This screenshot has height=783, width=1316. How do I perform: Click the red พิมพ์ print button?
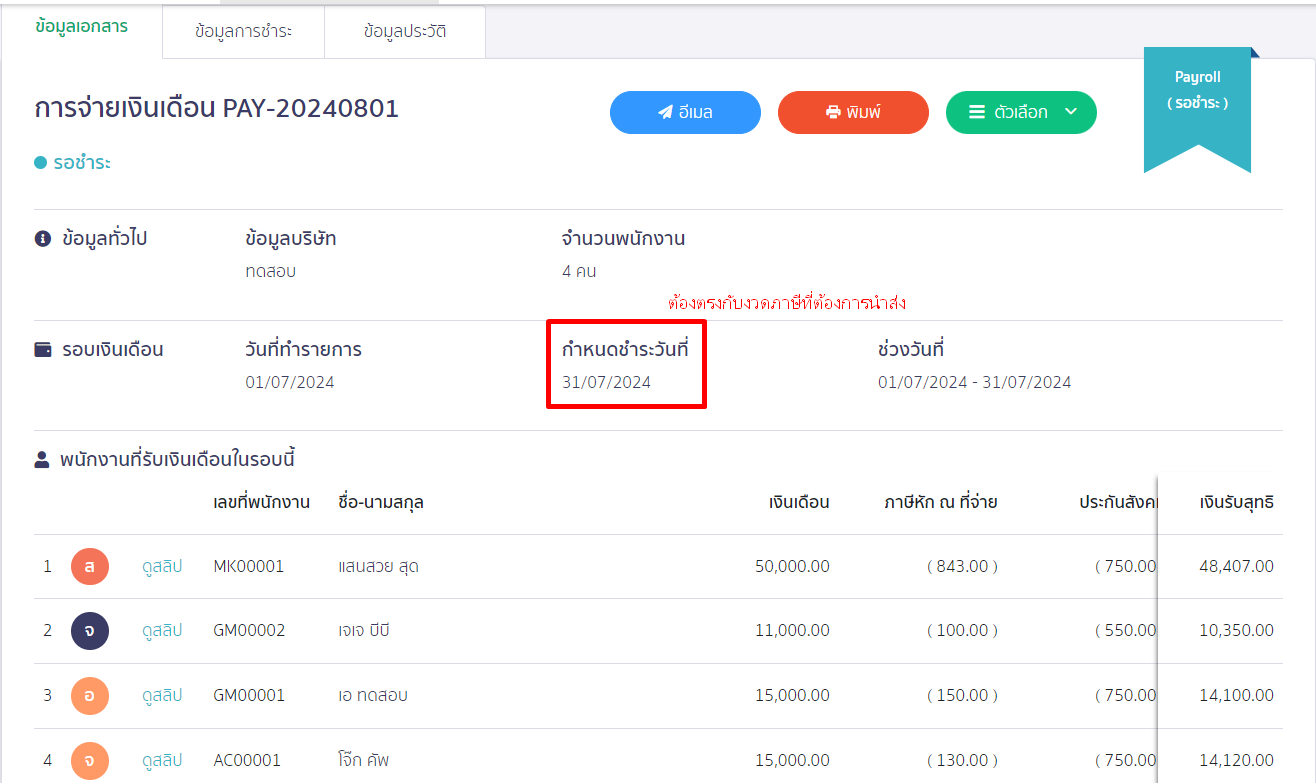tap(853, 112)
